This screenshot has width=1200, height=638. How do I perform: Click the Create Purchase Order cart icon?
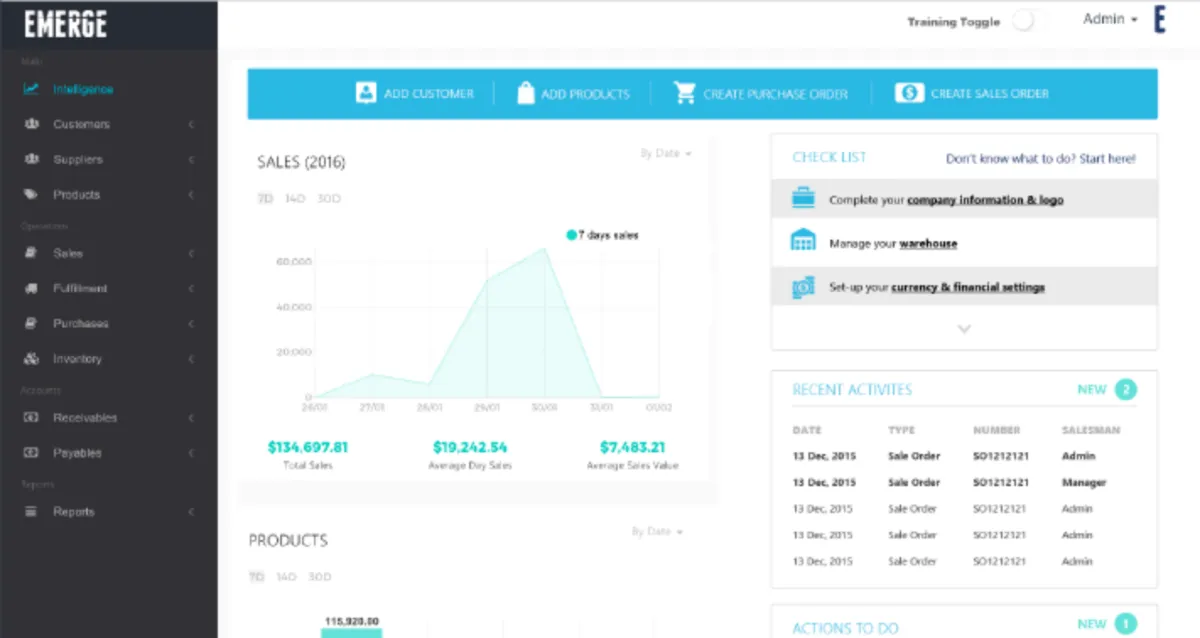[x=685, y=93]
